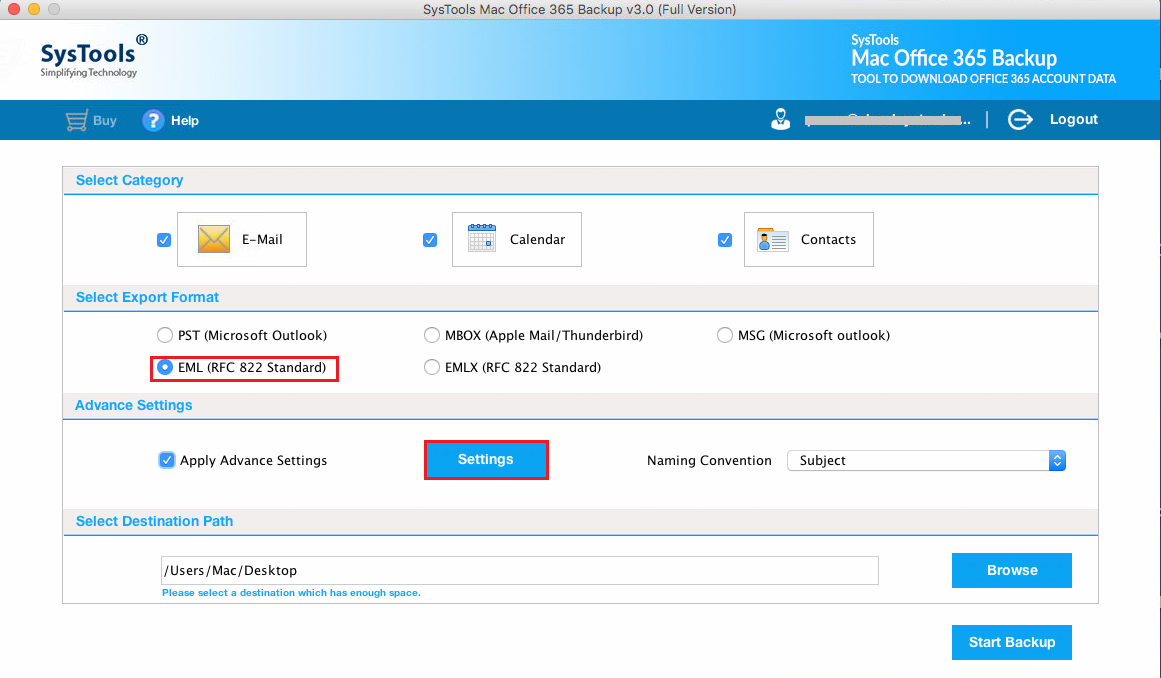The image size is (1161, 678).
Task: Toggle Apply Advance Settings checkbox
Action: (167, 460)
